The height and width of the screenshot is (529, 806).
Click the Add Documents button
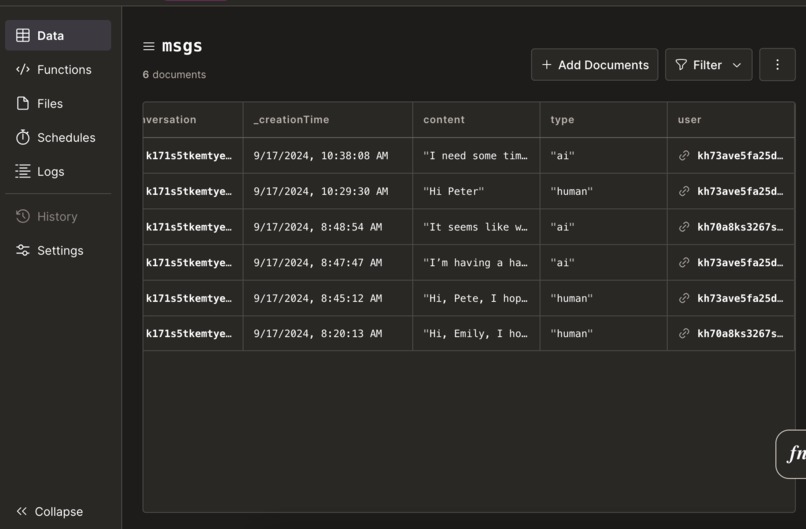595,65
